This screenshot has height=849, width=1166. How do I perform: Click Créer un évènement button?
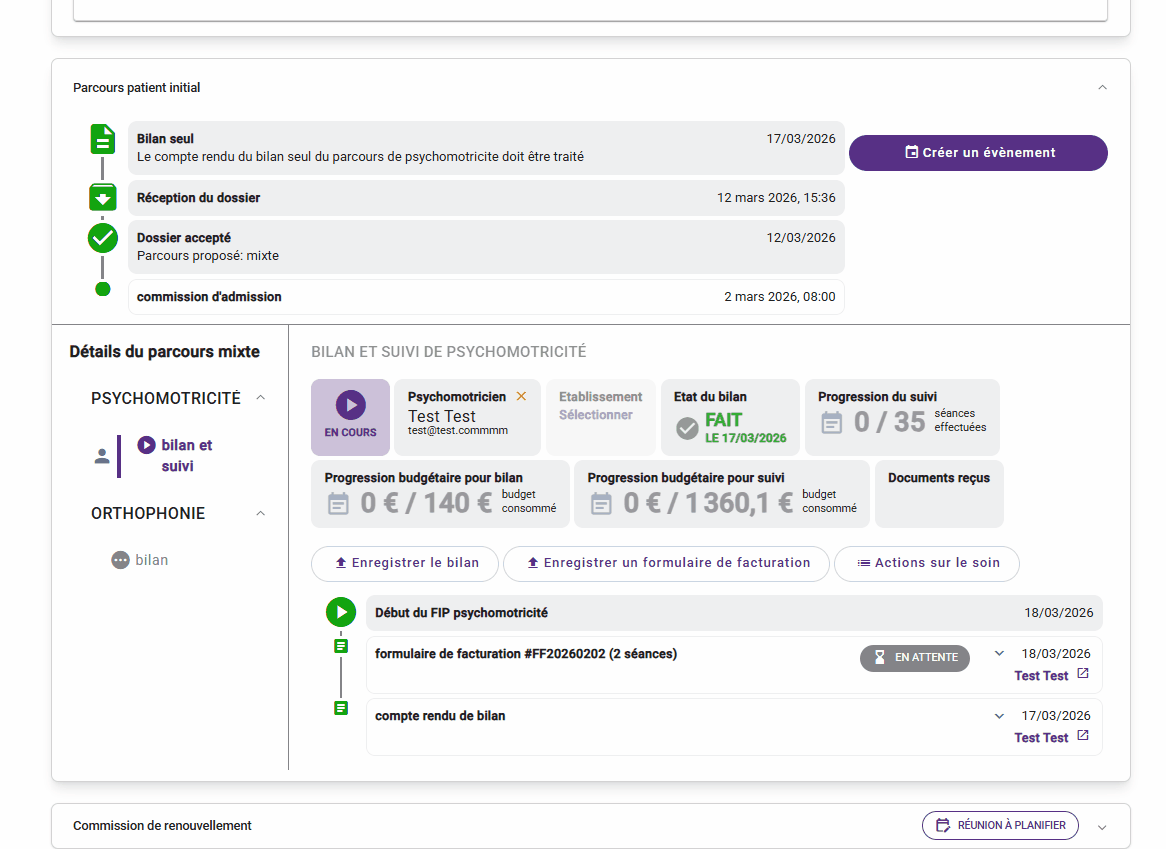[x=978, y=153]
